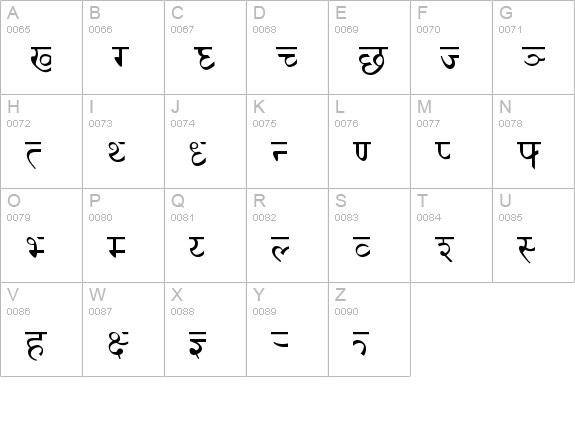The height and width of the screenshot is (421, 575).
Task: Select the last glyph cell Z 0090
Action: pyautogui.click(x=369, y=330)
